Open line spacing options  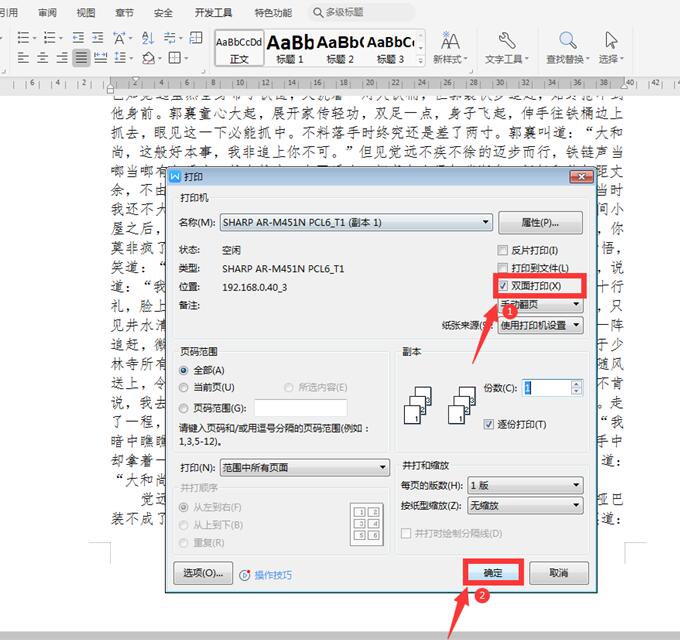(x=120, y=58)
